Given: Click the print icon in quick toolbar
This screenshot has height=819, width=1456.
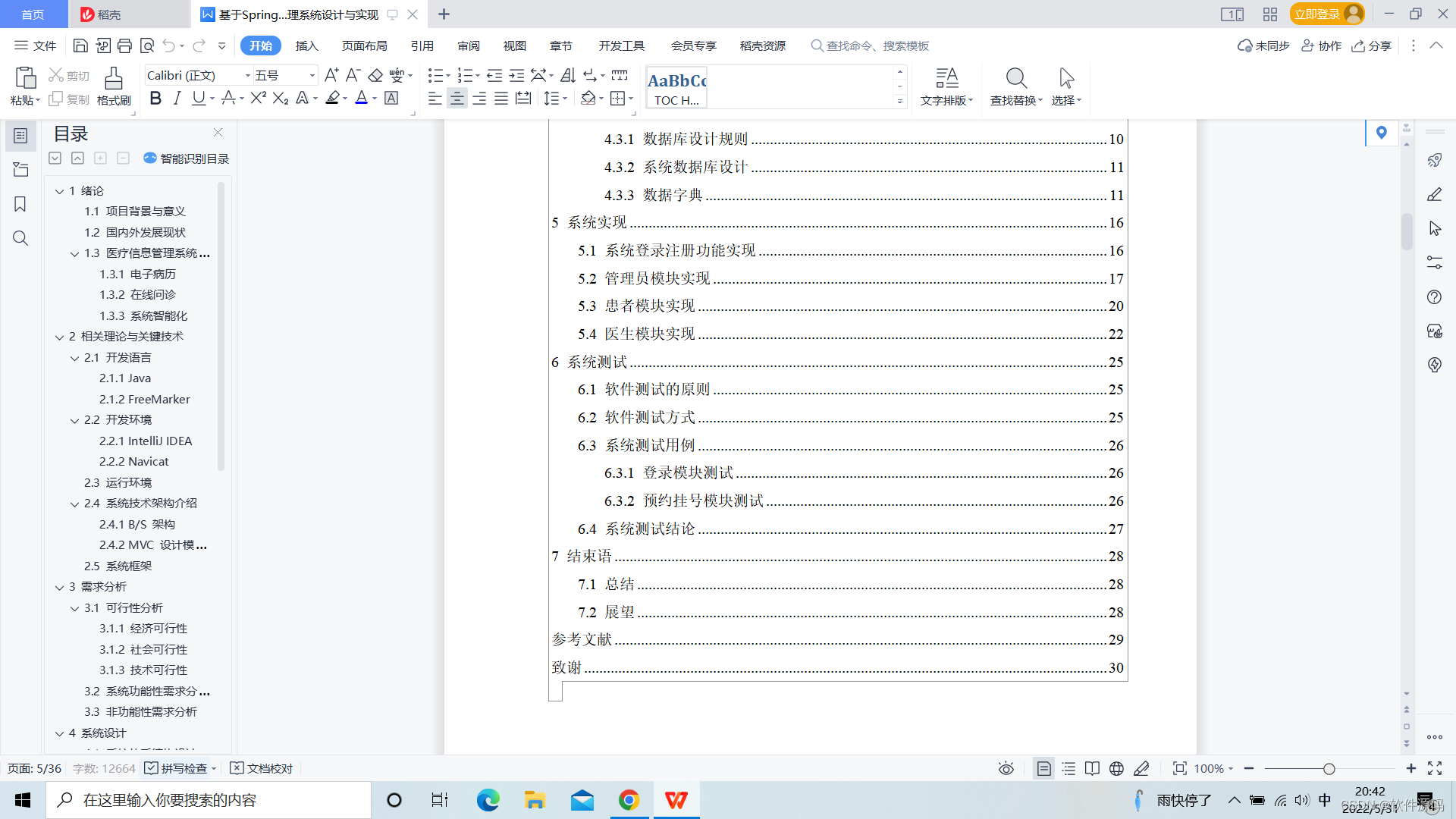Looking at the screenshot, I should [x=125, y=45].
